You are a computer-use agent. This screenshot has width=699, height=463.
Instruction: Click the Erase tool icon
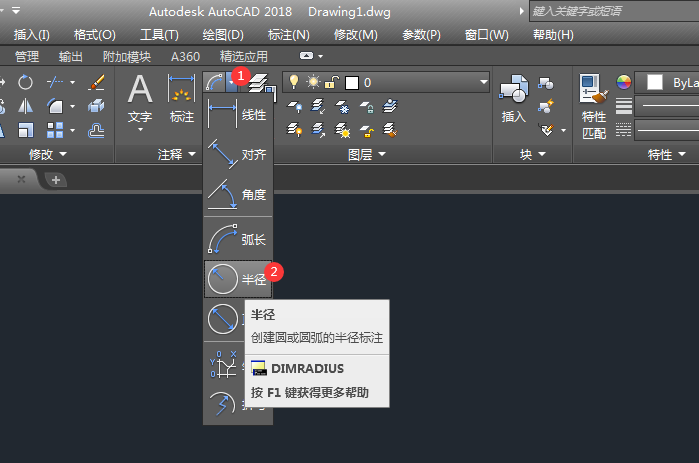(96, 82)
